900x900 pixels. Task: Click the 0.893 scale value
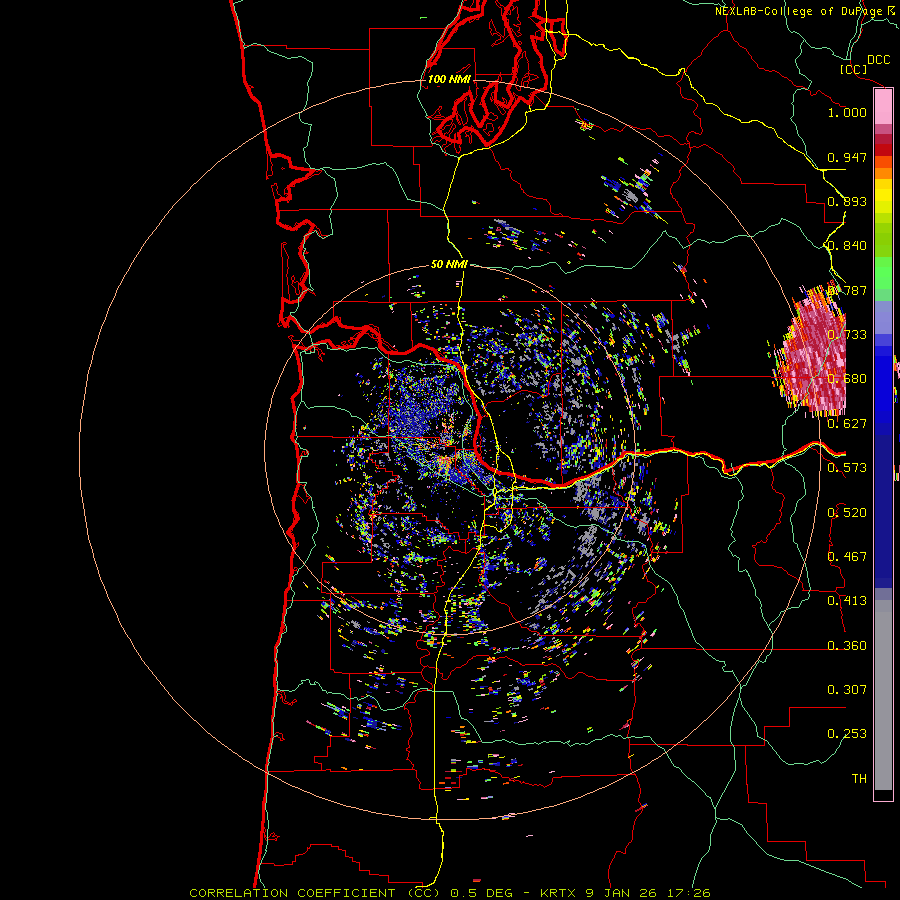pos(847,201)
